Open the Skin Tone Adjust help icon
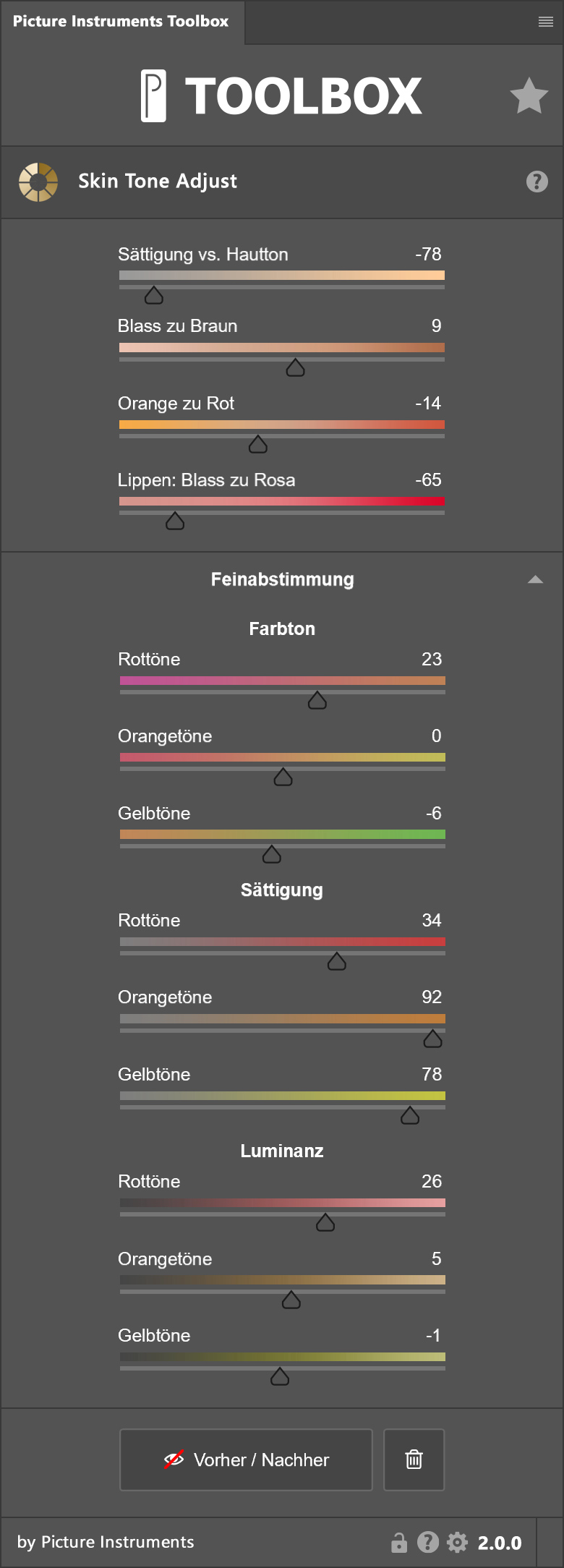The height and width of the screenshot is (1568, 564). point(537,182)
